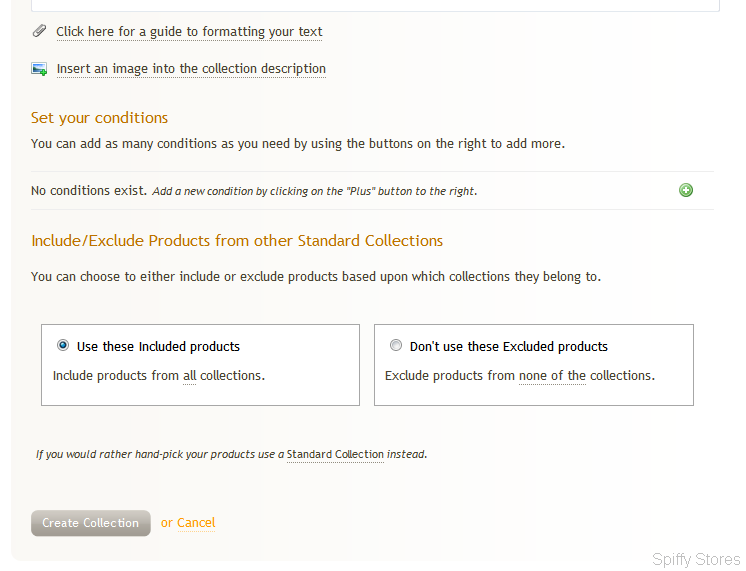The image size is (746, 571).
Task: Click the Cancel link
Action: coord(196,523)
